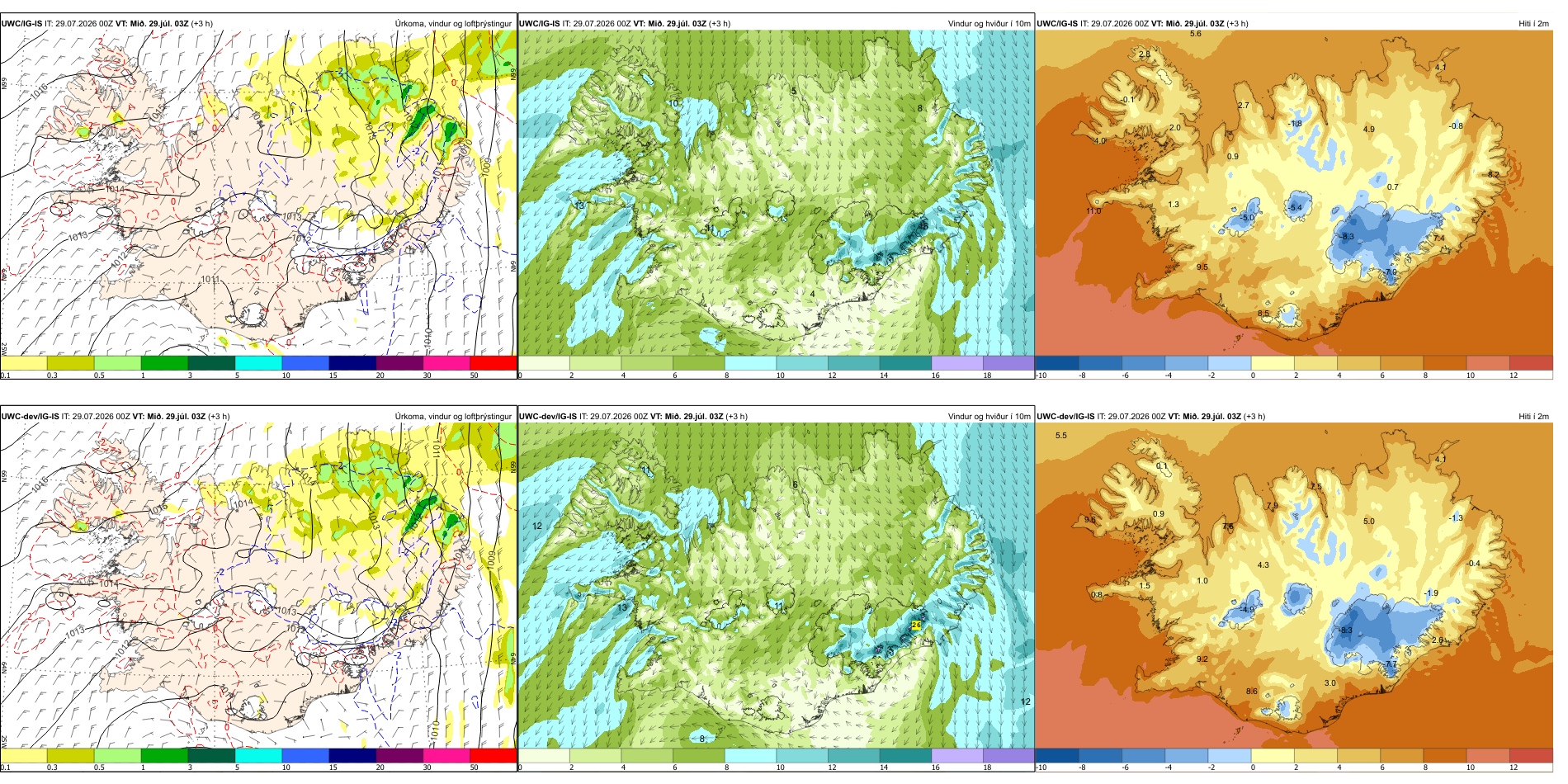Image resolution: width=1568 pixels, height=784 pixels.
Task: Click pale yellow 0 swatch in UWC temperature legend
Action: [1273, 363]
